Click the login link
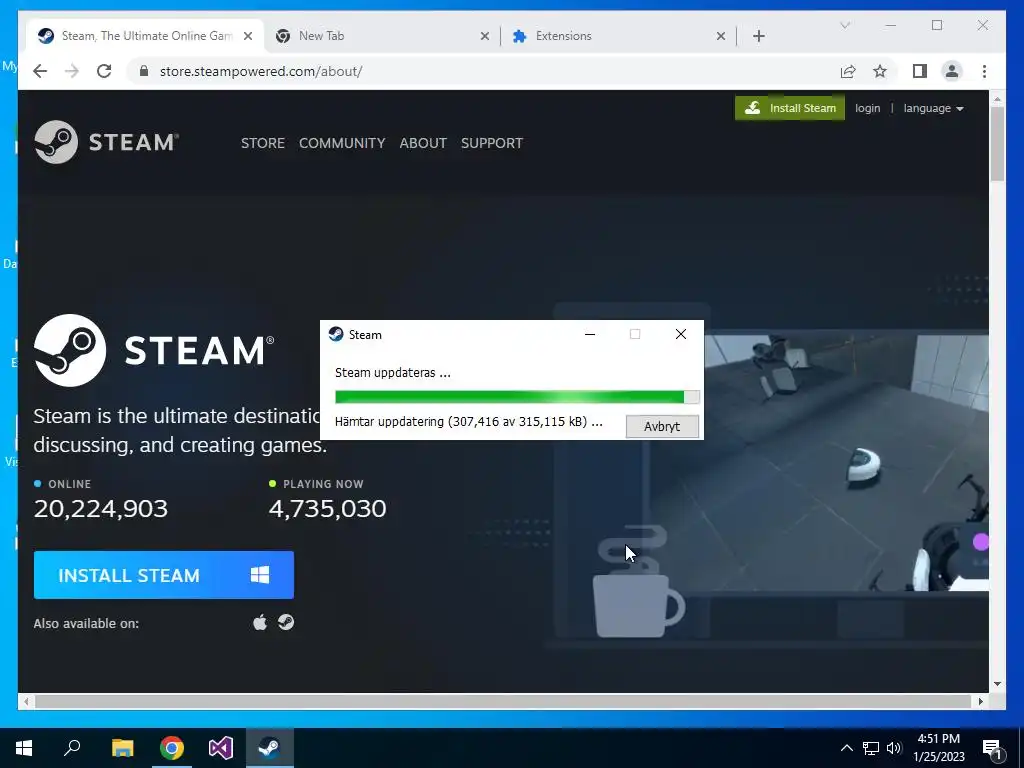 click(x=867, y=108)
